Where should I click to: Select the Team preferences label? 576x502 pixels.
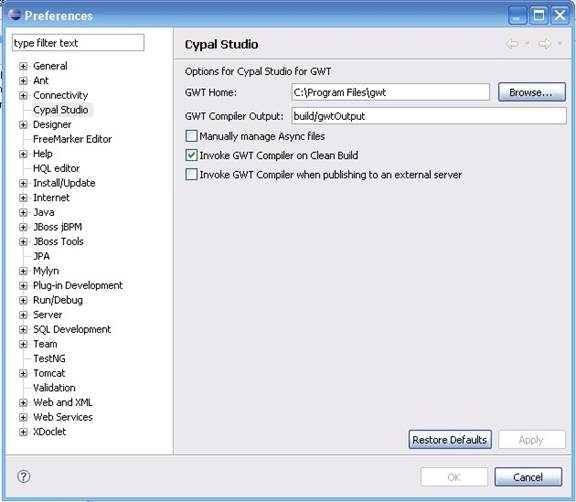coord(45,344)
